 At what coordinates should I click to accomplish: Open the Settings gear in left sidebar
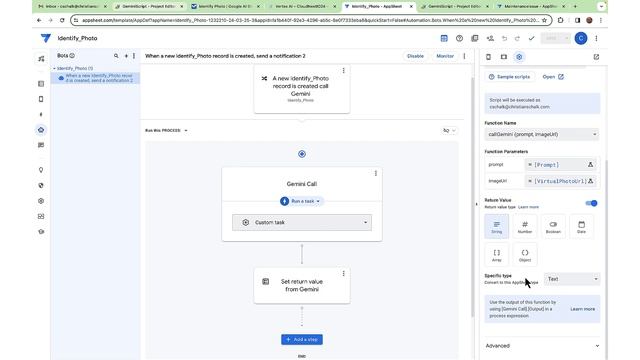41,201
